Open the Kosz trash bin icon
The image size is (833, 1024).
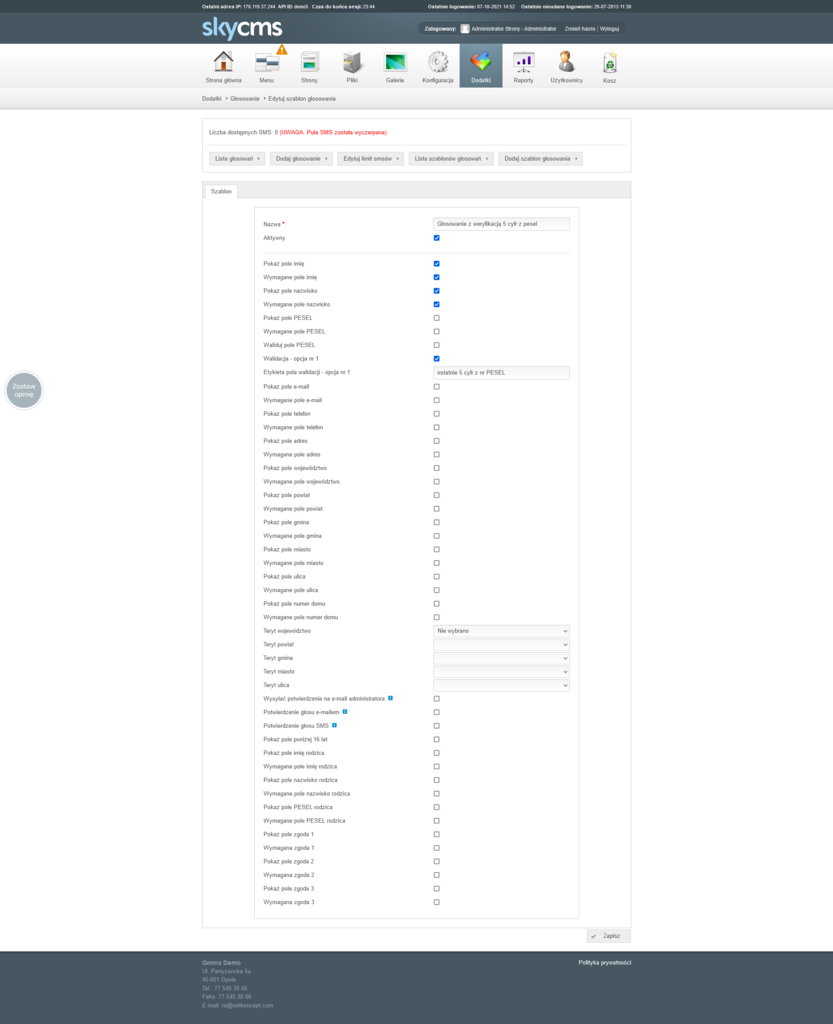(x=609, y=64)
